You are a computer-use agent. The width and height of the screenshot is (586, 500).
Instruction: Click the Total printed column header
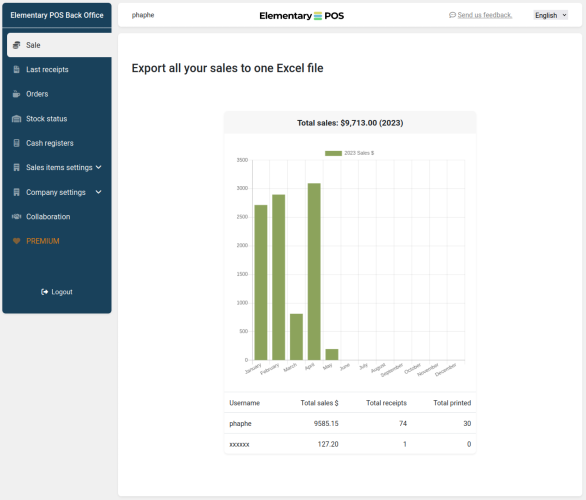452,403
